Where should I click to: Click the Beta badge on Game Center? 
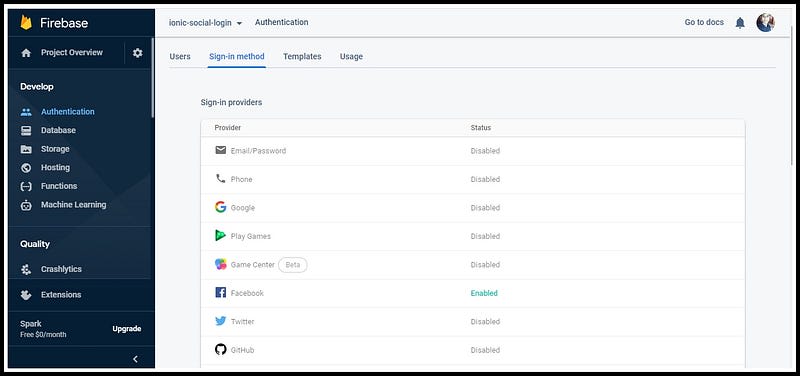click(293, 265)
